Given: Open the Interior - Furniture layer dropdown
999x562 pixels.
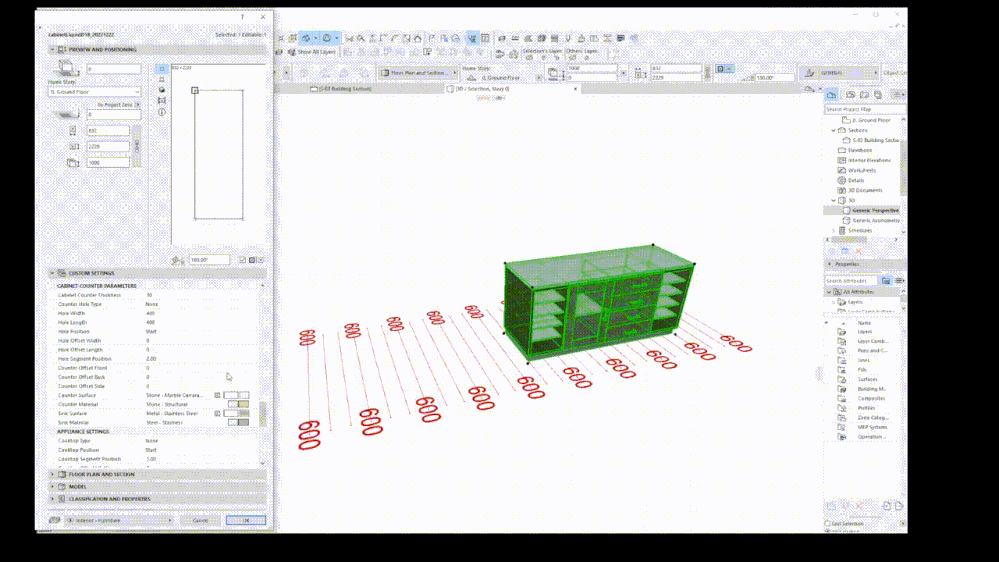Looking at the screenshot, I should pyautogui.click(x=119, y=521).
